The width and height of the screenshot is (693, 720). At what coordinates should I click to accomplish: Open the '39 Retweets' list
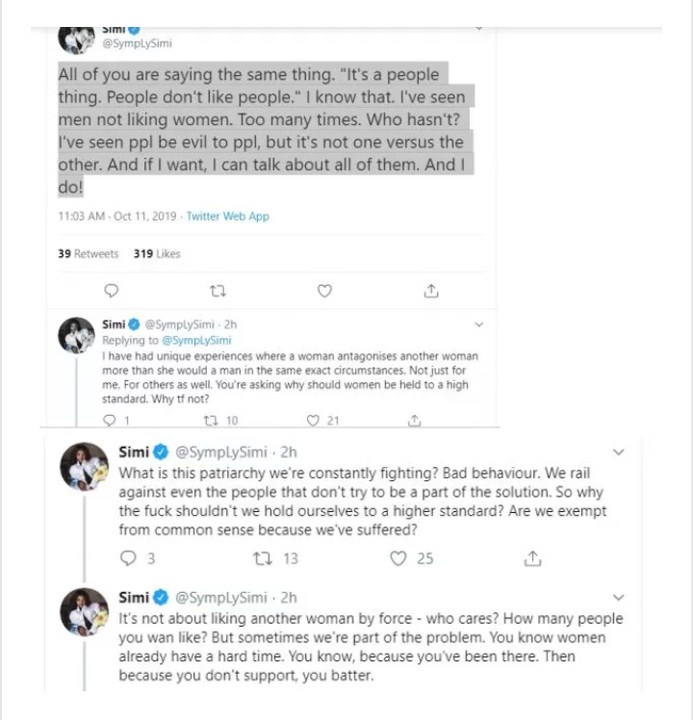[x=88, y=254]
